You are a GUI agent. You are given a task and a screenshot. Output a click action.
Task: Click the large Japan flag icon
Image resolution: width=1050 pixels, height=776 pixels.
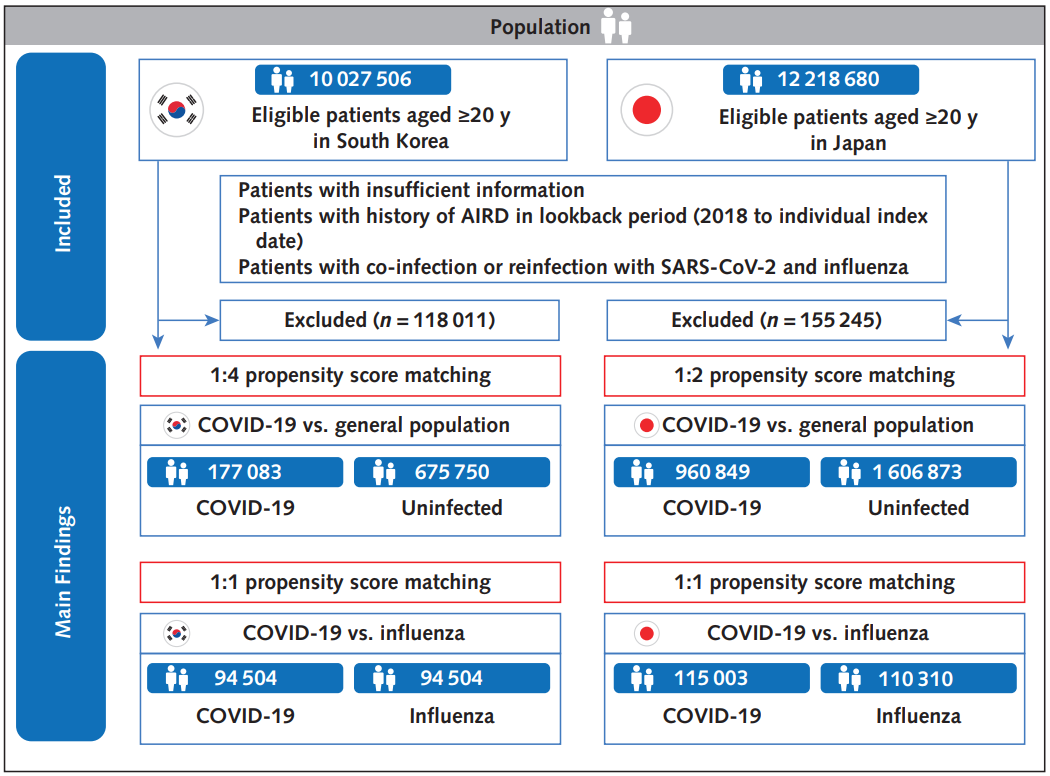click(647, 110)
